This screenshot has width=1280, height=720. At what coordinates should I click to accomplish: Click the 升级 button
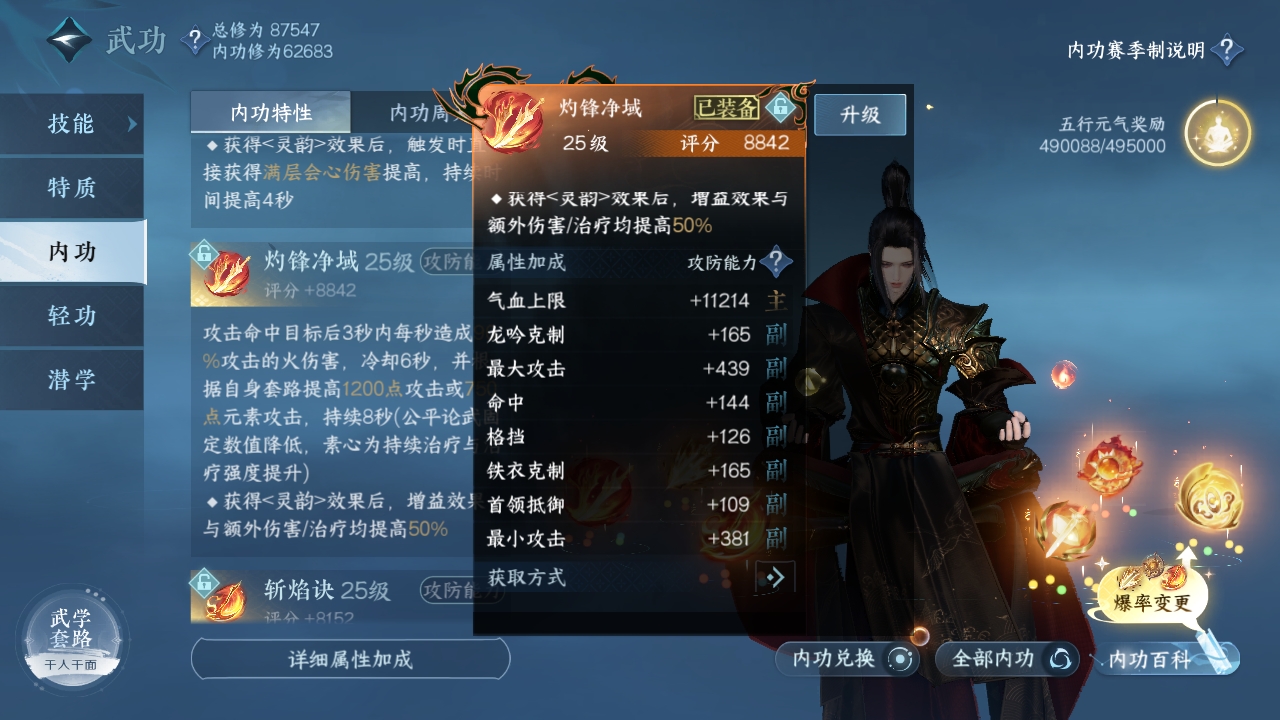coord(860,115)
